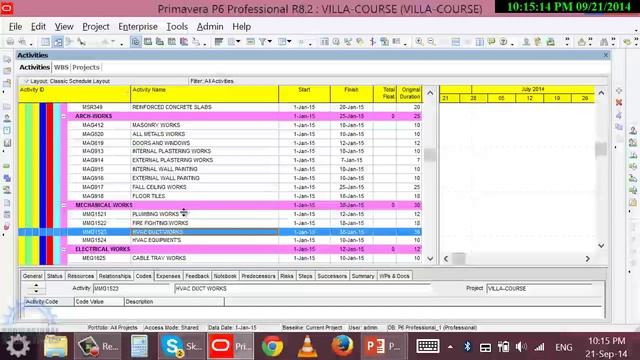Open the WPs & Docs details tab
This screenshot has width=640, height=360.
[x=394, y=276]
